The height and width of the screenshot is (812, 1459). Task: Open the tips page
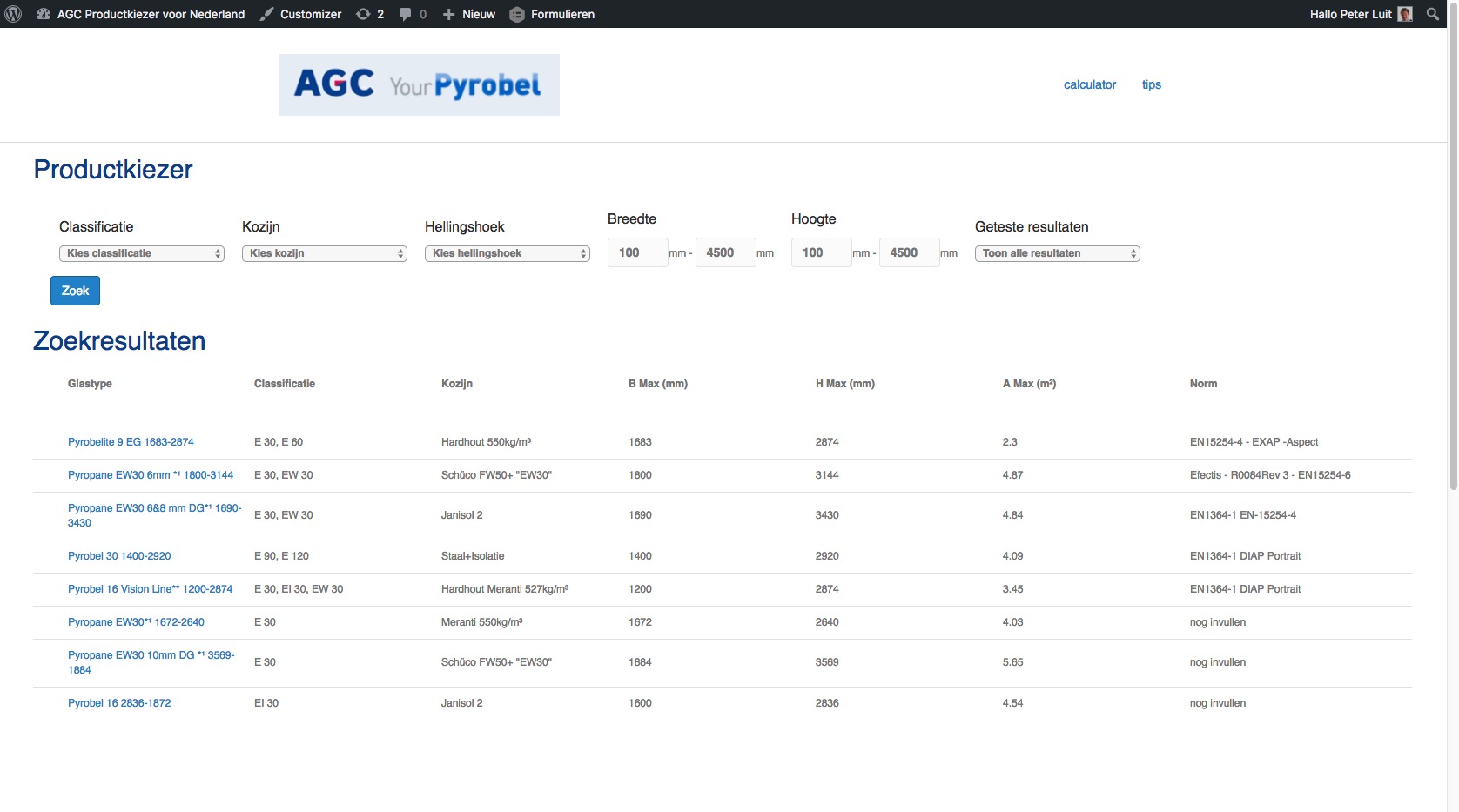click(x=1152, y=84)
